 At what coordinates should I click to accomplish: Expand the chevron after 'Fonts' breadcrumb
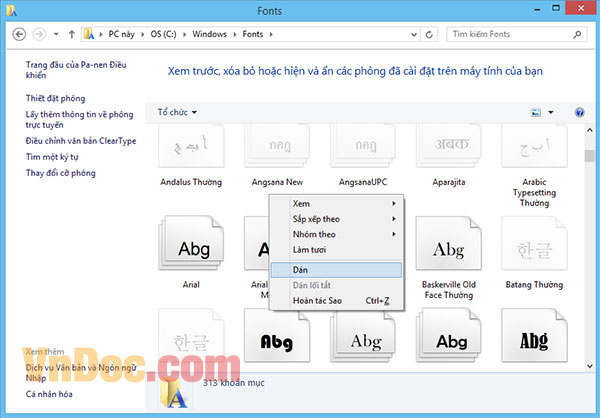[271, 34]
